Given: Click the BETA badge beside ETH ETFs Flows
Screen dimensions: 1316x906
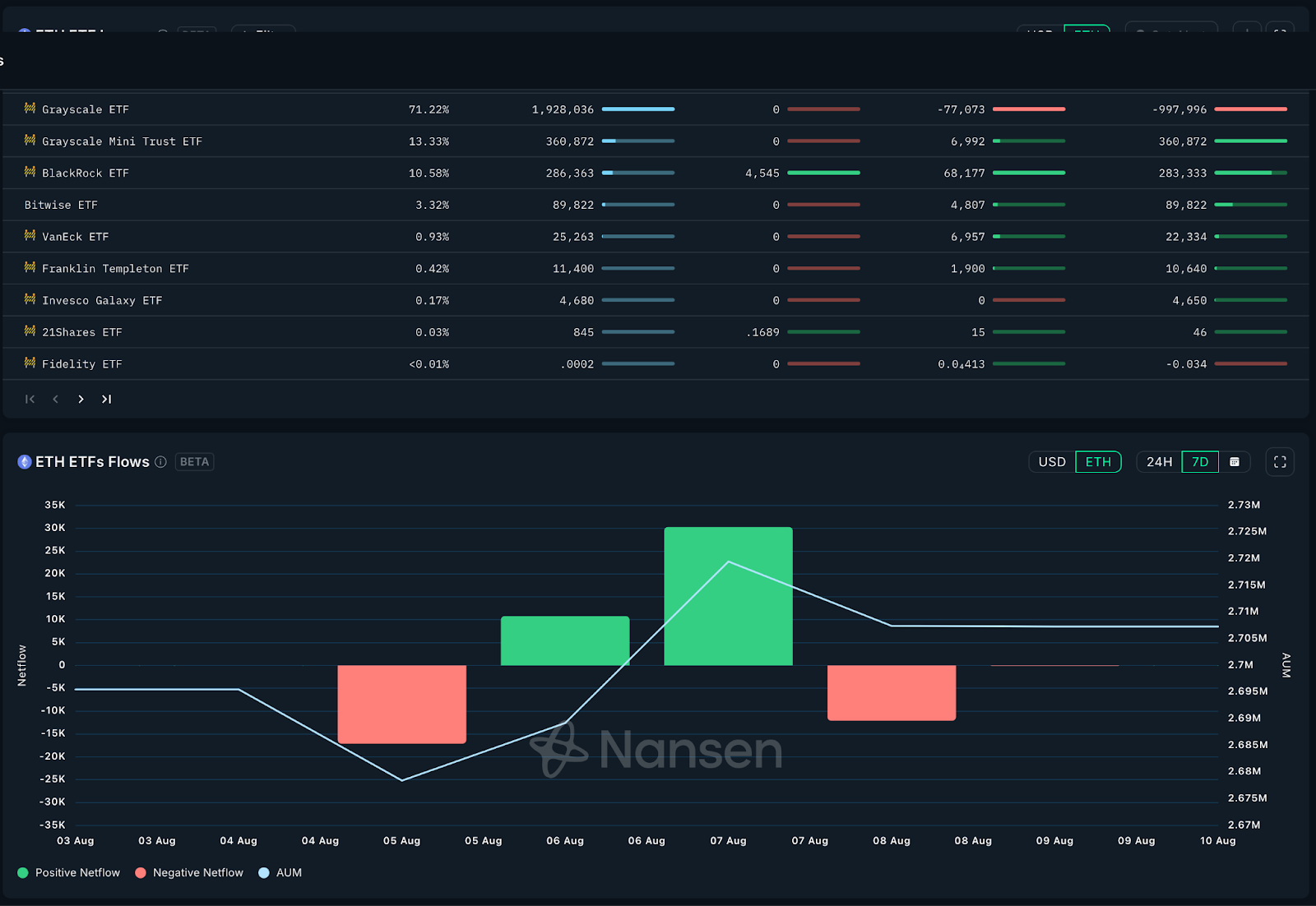Looking at the screenshot, I should point(194,462).
